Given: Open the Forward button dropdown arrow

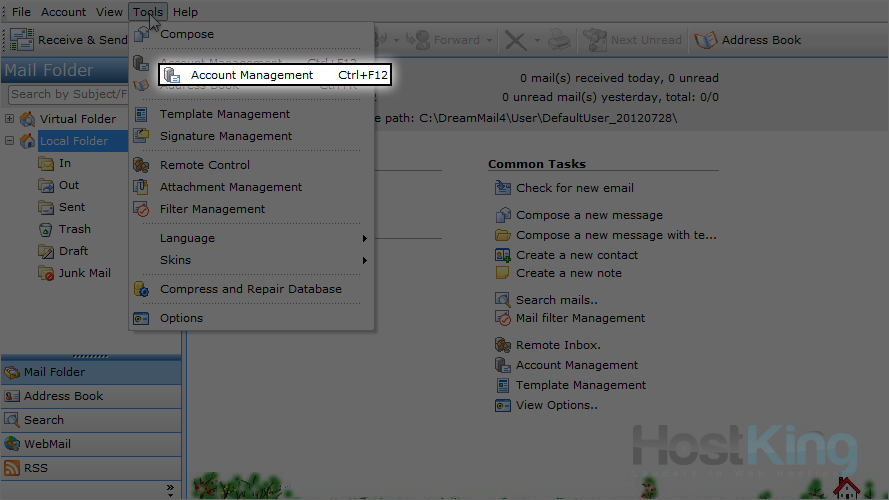Looking at the screenshot, I should click(489, 40).
